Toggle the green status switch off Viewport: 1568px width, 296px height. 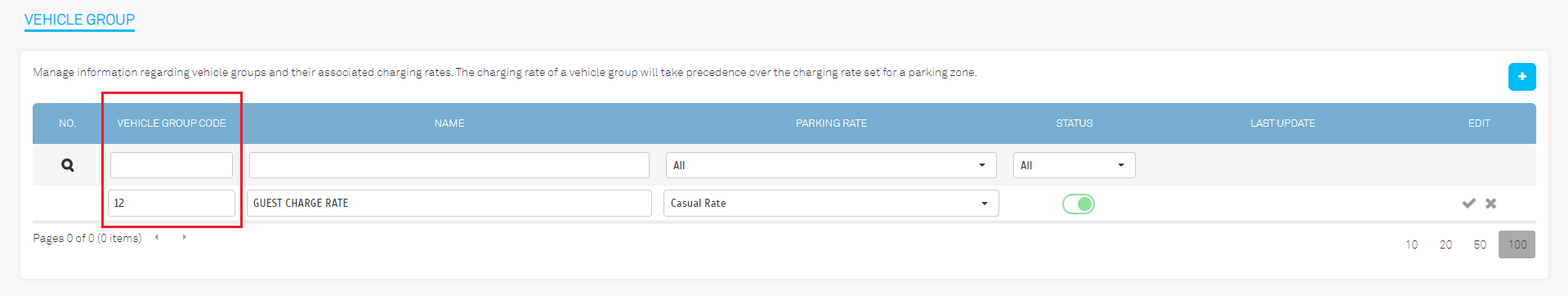pyautogui.click(x=1078, y=204)
